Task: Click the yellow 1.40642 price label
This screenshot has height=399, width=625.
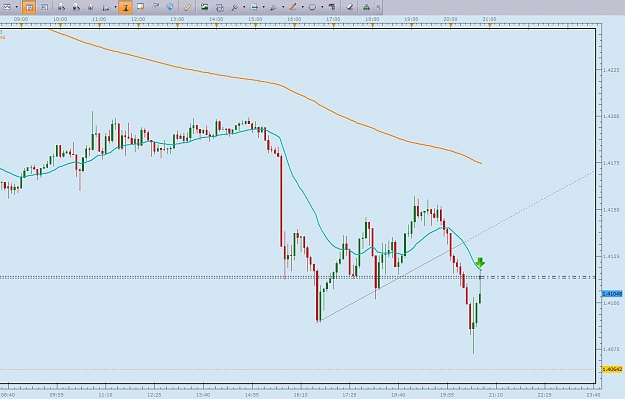Action: [x=611, y=370]
